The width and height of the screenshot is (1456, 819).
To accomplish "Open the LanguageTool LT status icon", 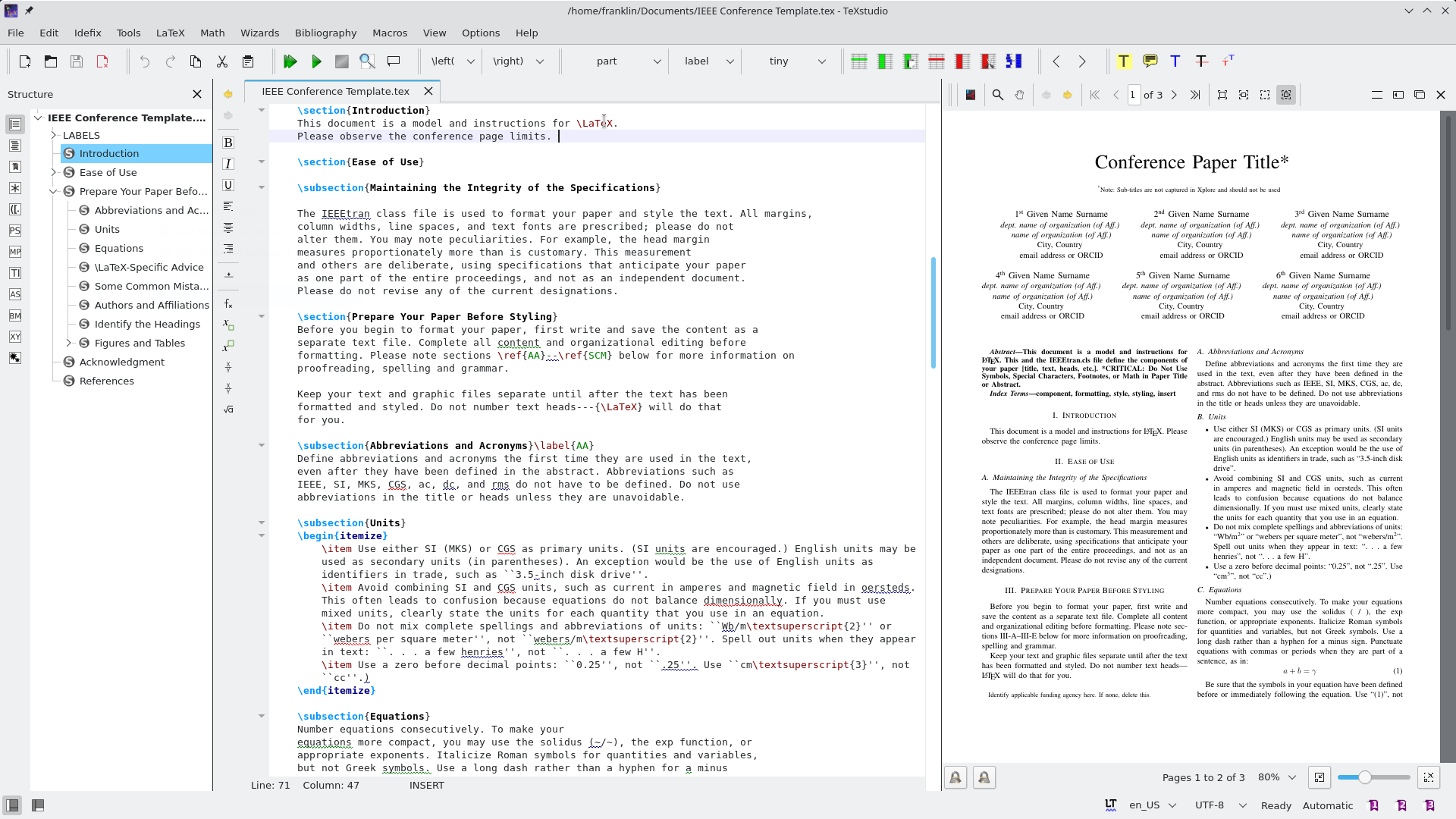I will point(1111,805).
